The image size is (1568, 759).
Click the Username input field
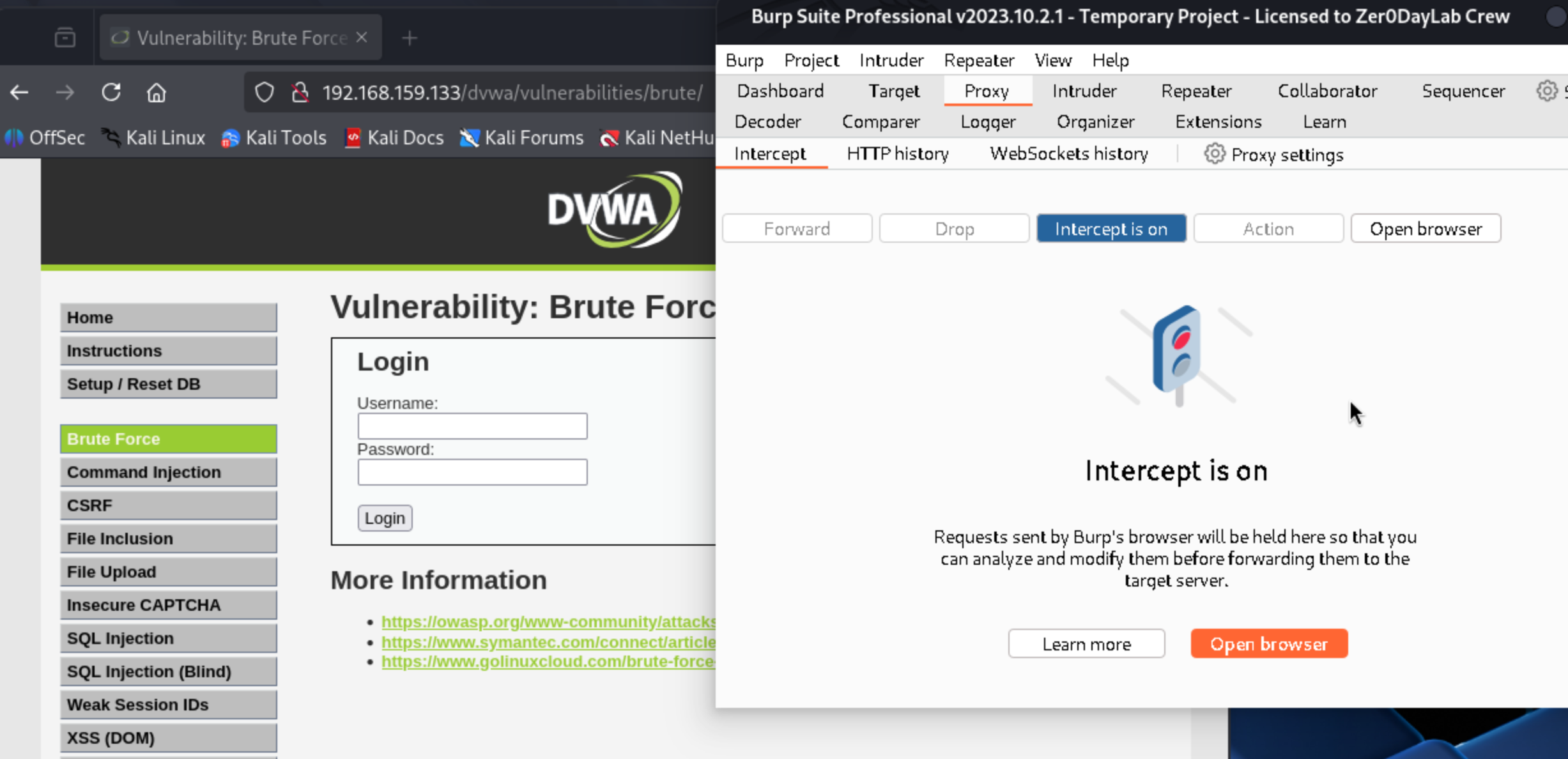[x=472, y=426]
